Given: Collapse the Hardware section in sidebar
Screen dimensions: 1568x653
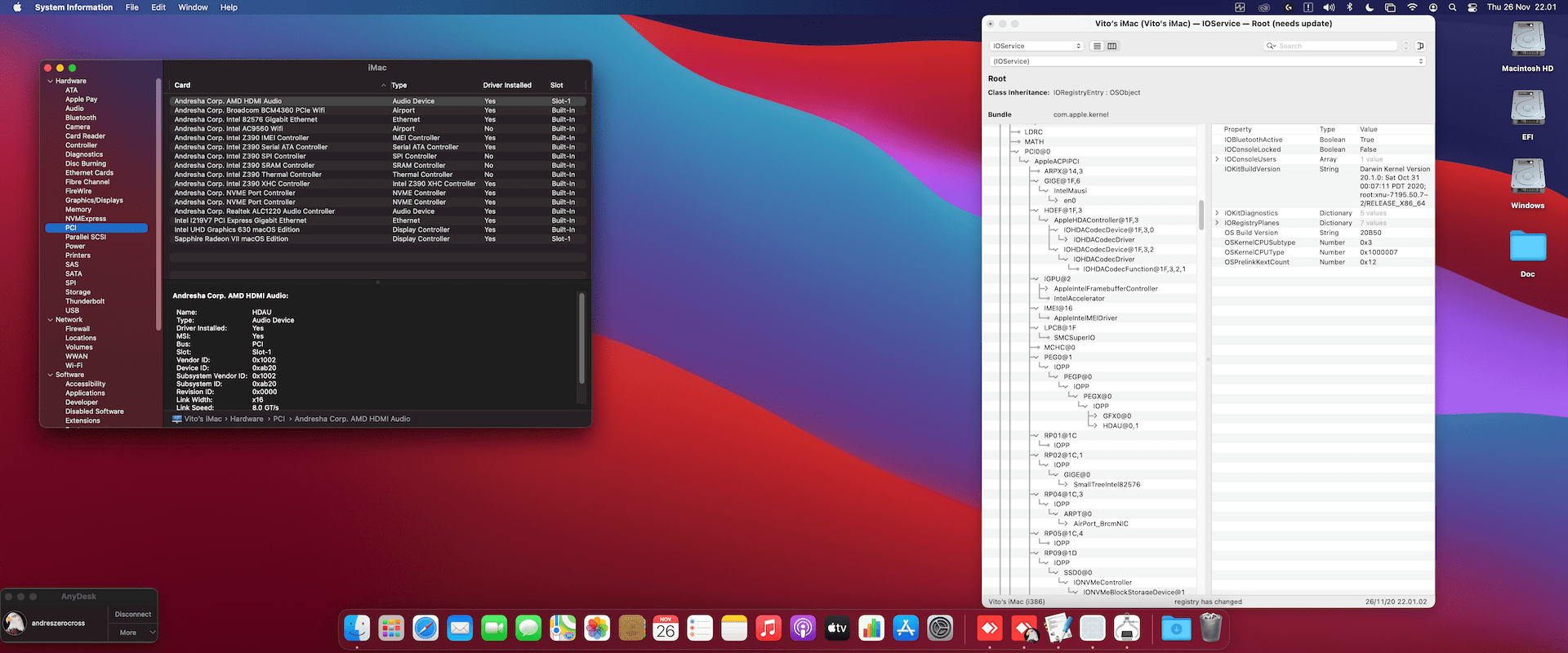Looking at the screenshot, I should click(x=51, y=81).
